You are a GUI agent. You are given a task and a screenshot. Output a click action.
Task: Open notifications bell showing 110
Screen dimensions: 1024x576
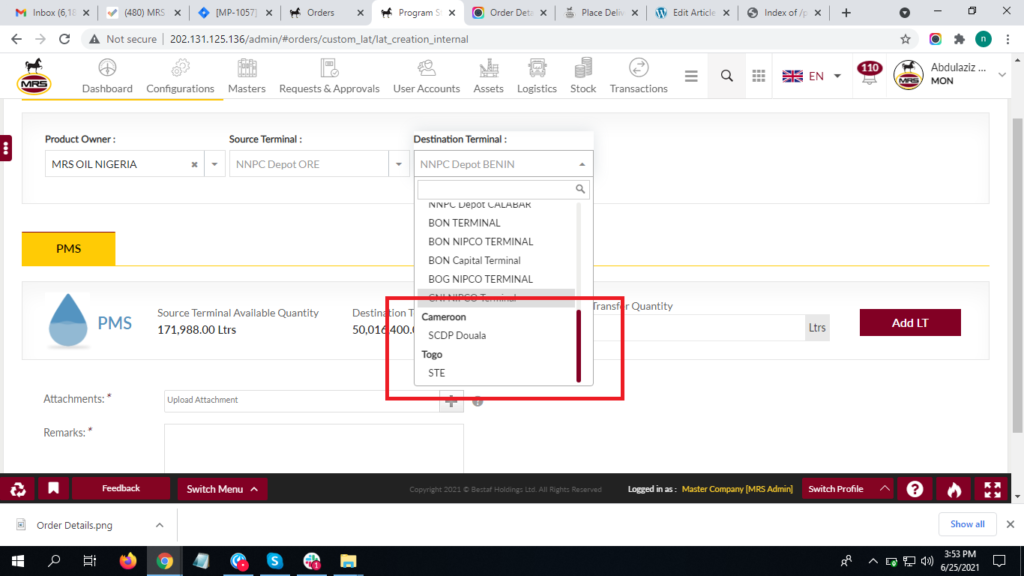click(x=869, y=74)
